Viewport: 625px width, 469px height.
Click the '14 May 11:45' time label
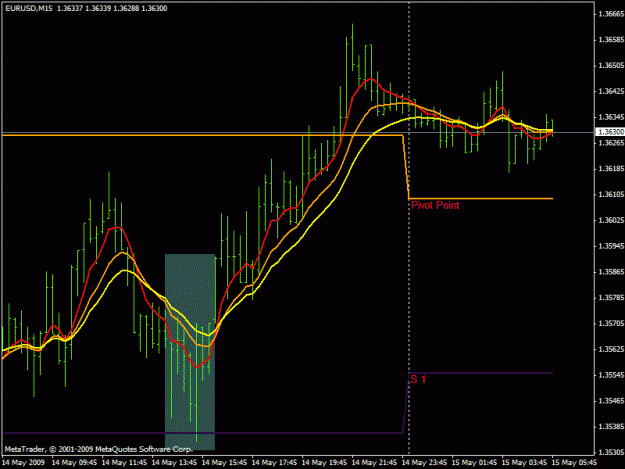point(124,463)
